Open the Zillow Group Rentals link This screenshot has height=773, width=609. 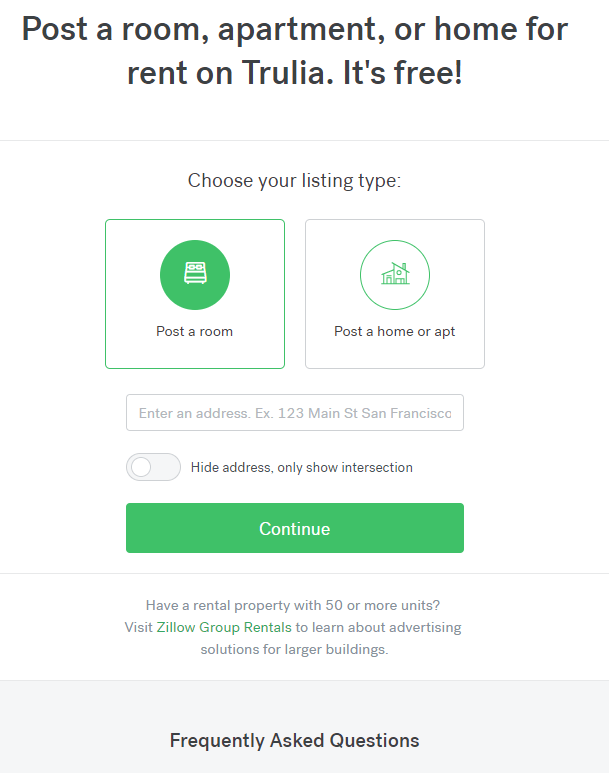(x=224, y=627)
